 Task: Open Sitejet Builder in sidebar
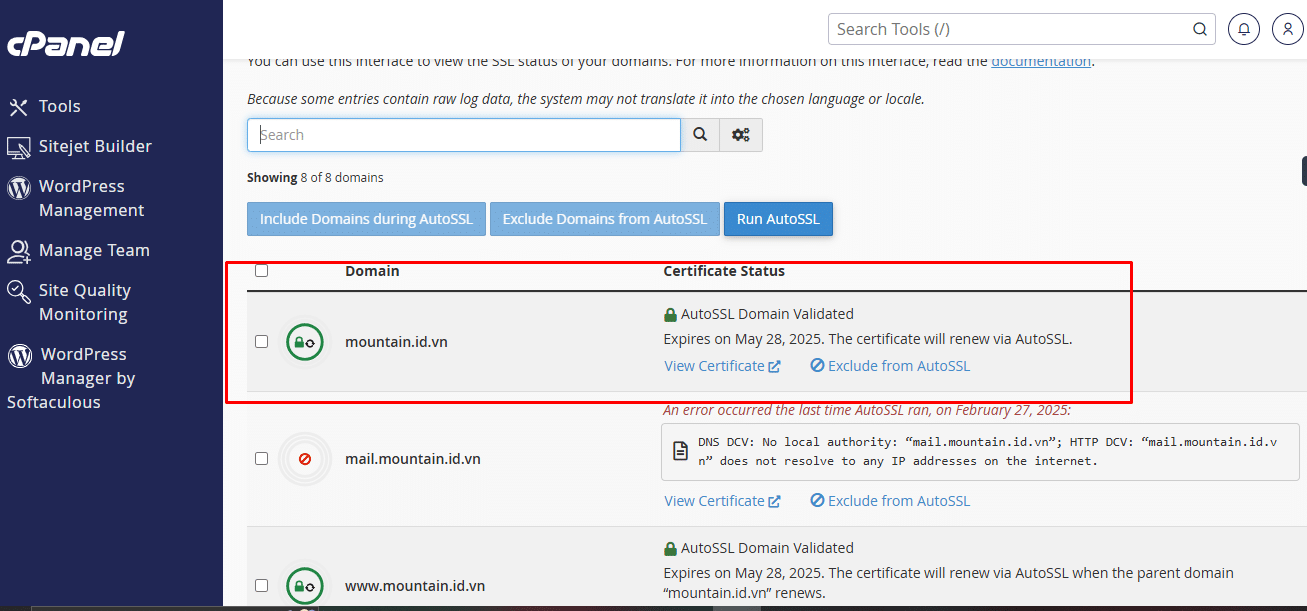click(95, 146)
